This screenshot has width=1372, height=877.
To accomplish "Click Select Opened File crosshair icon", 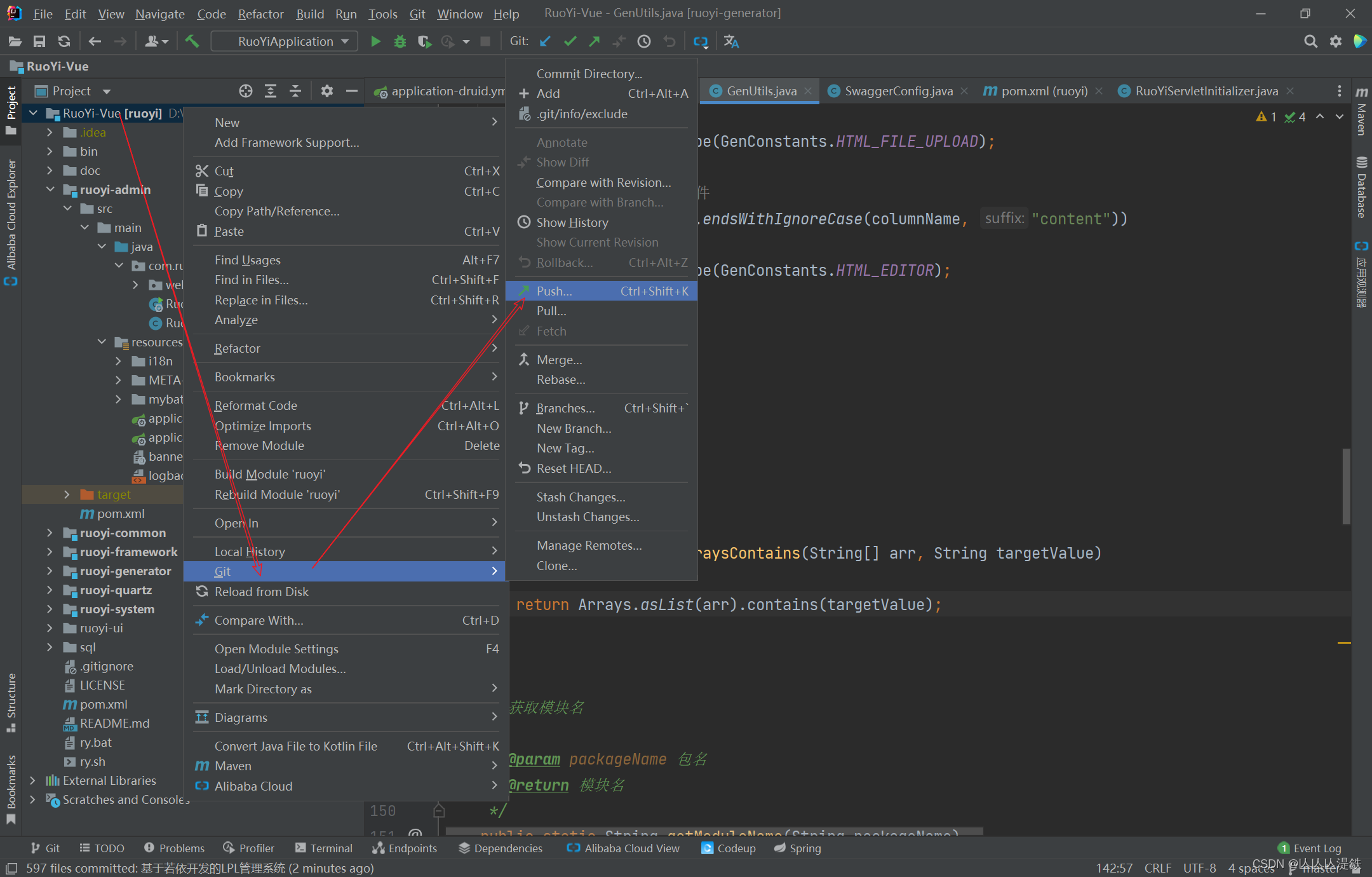I will coord(246,91).
